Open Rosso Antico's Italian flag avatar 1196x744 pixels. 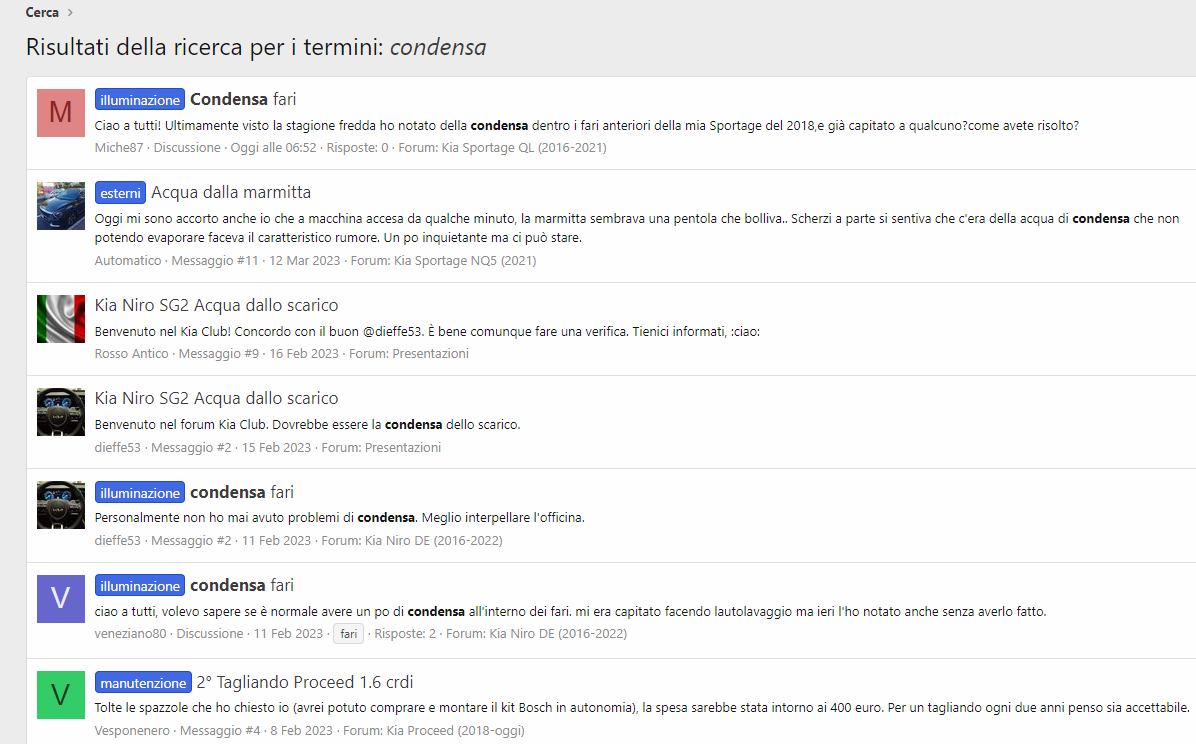tap(61, 319)
